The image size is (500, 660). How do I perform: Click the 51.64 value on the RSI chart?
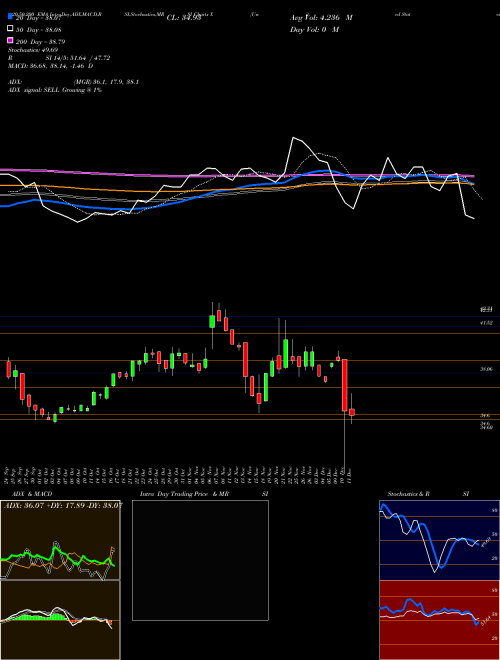(x=486, y=620)
